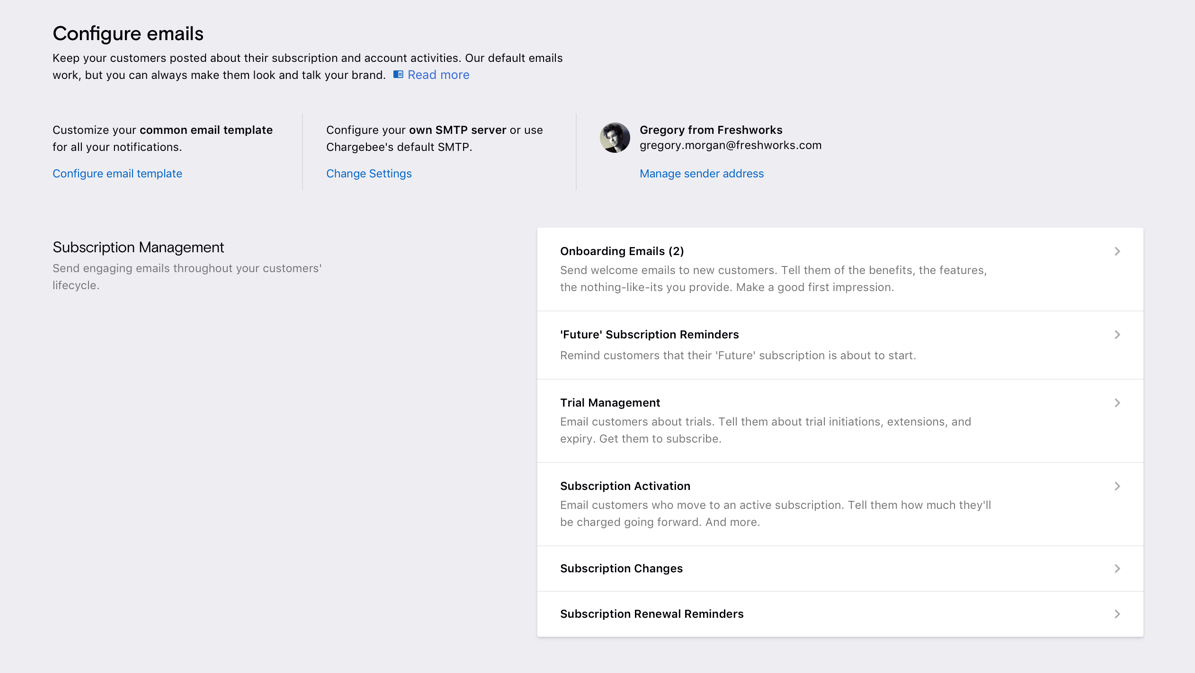Click Gregory's circular profile avatar
The height and width of the screenshot is (673, 1195).
point(614,137)
